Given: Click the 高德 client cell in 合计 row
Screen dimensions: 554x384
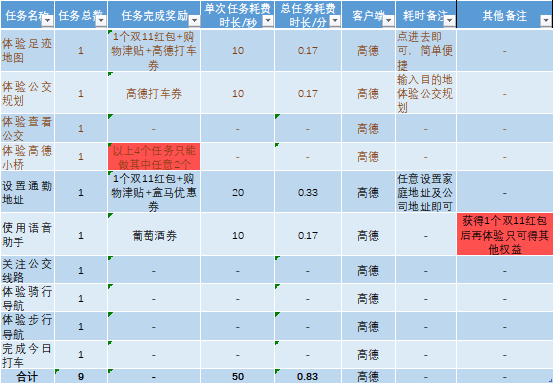Looking at the screenshot, I should pyautogui.click(x=368, y=377).
